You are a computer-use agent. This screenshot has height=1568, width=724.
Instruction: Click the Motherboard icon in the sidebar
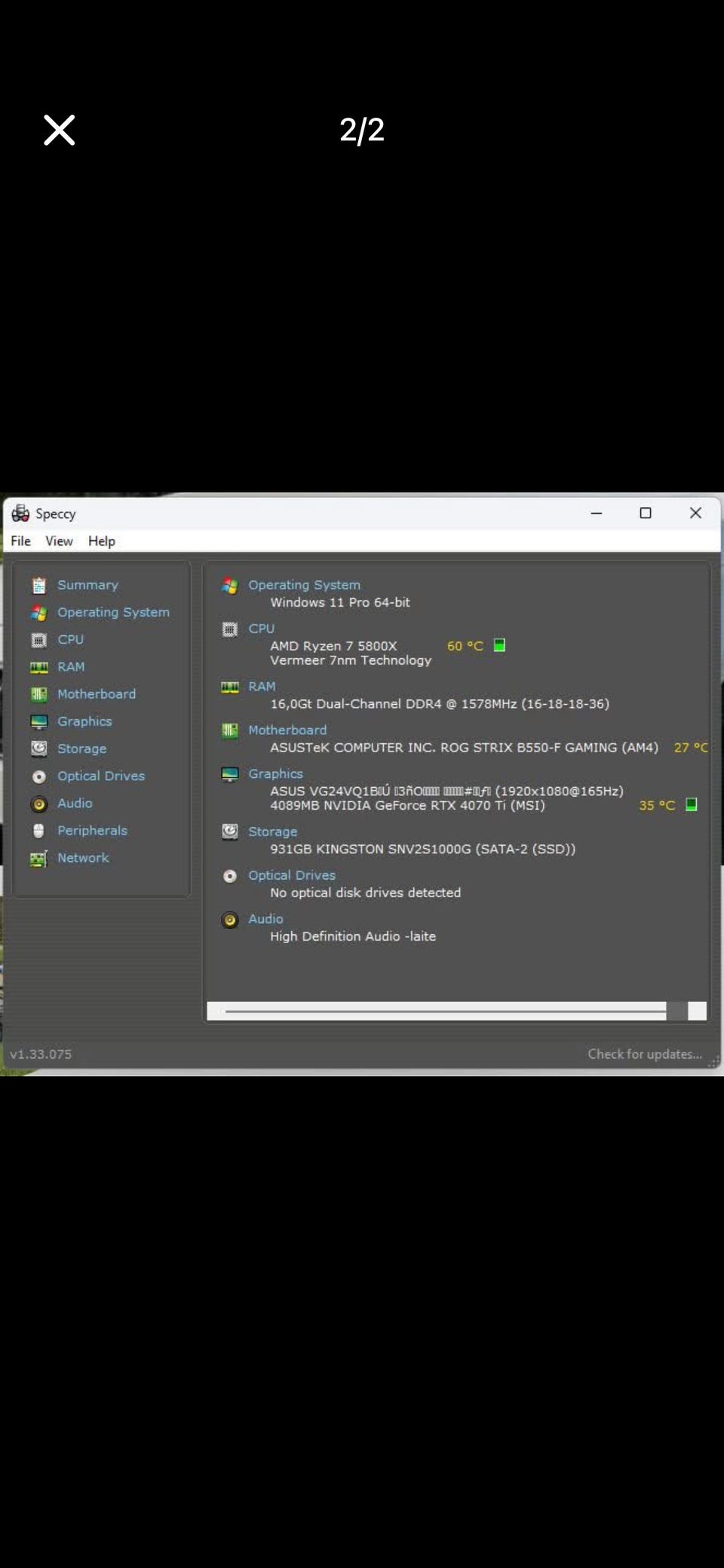[39, 694]
